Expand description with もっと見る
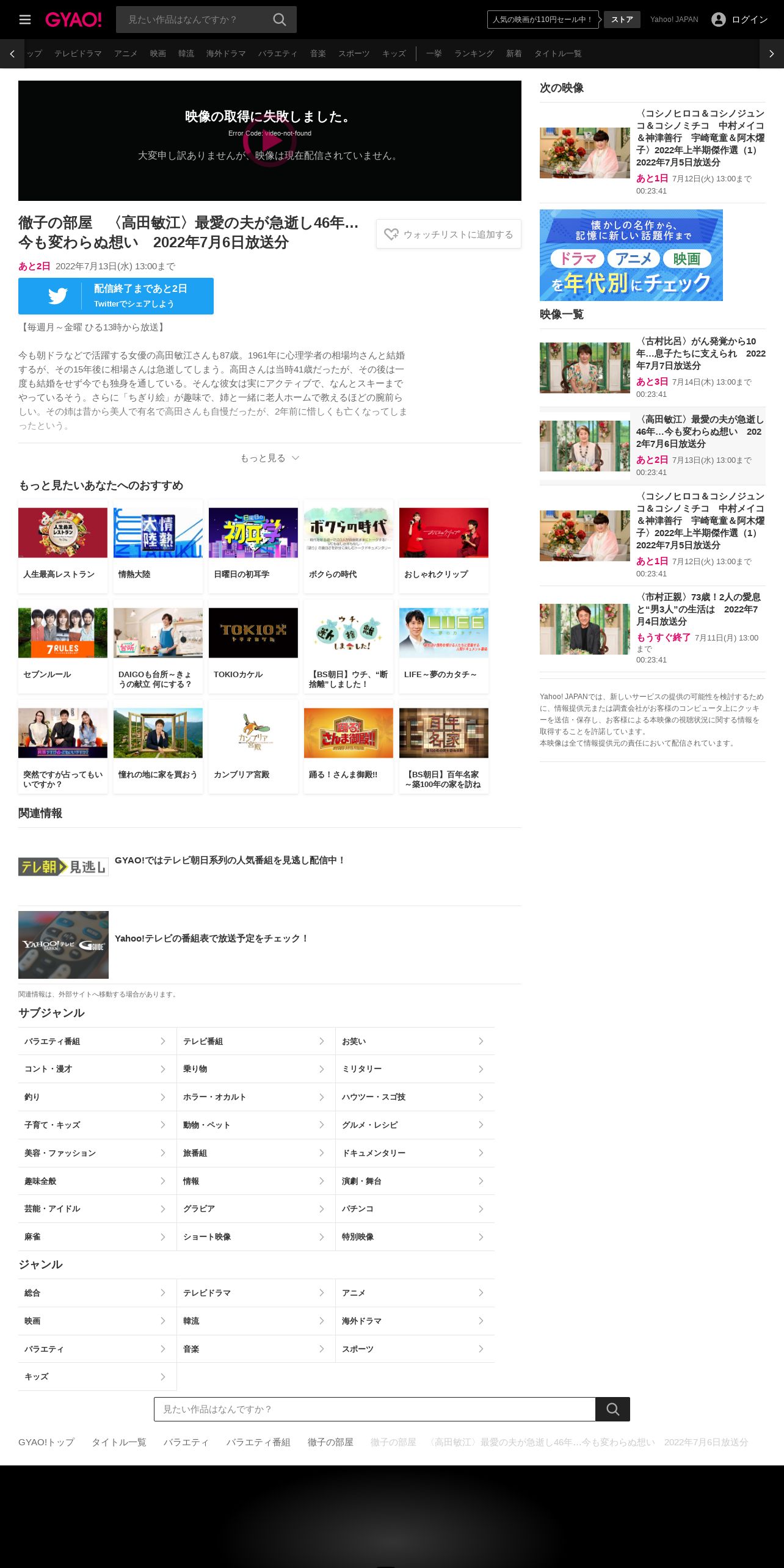Viewport: 784px width, 1568px height. click(270, 458)
